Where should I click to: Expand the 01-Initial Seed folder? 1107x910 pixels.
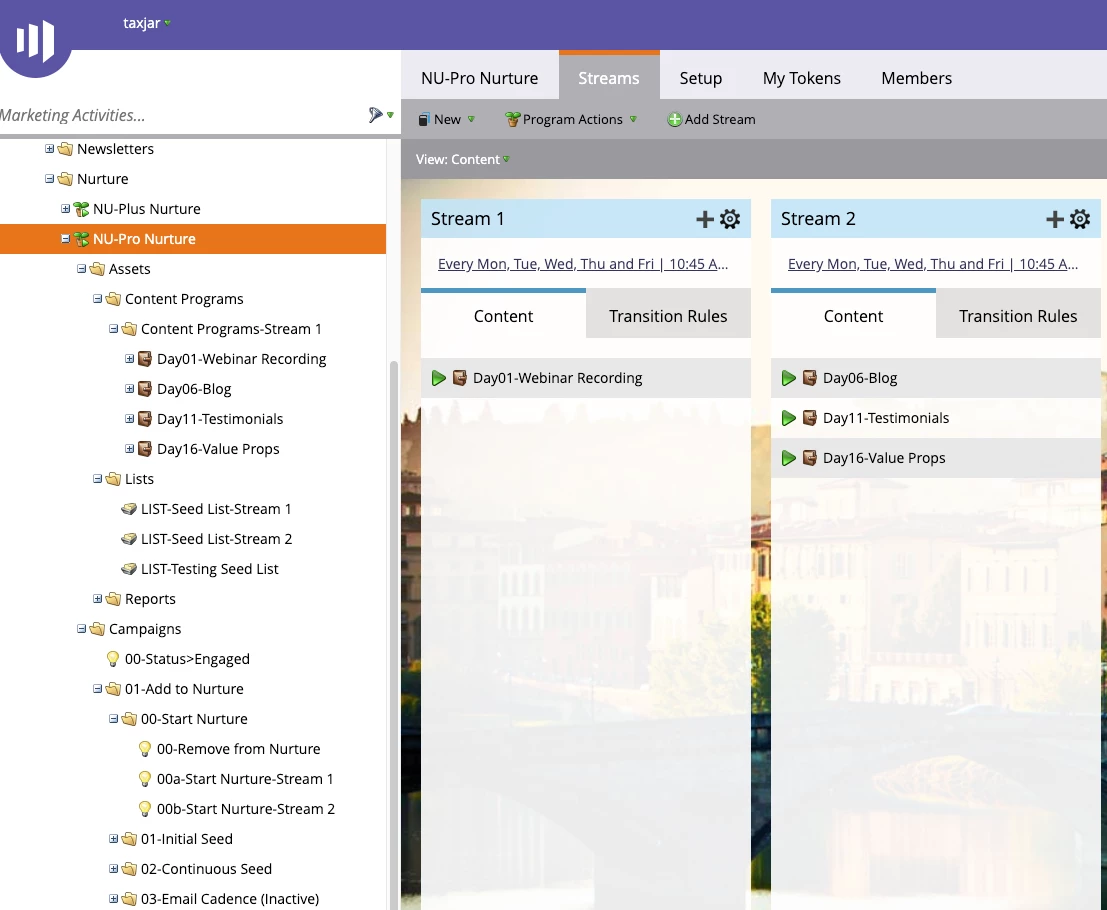pyautogui.click(x=114, y=839)
